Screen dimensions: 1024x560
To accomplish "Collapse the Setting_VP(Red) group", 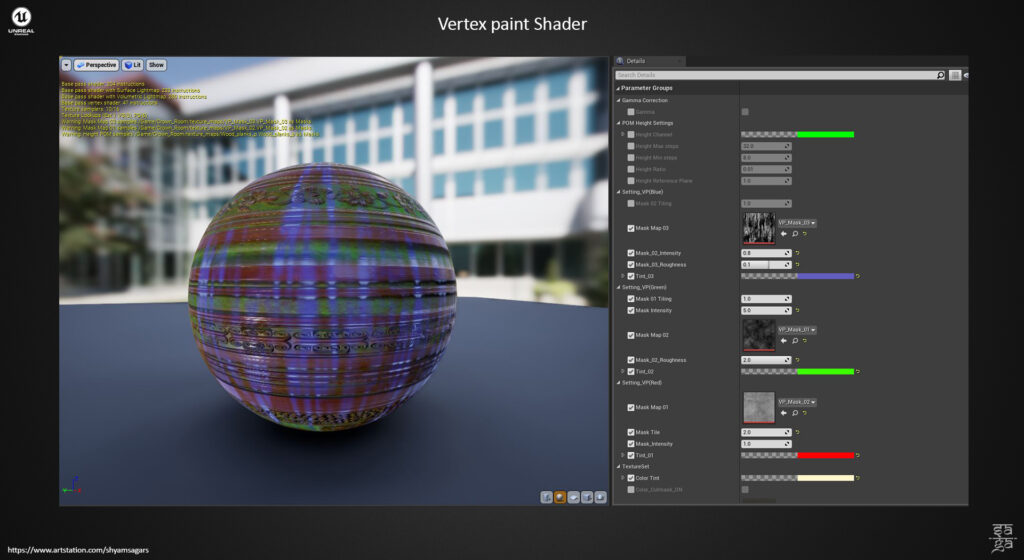I will [x=618, y=382].
